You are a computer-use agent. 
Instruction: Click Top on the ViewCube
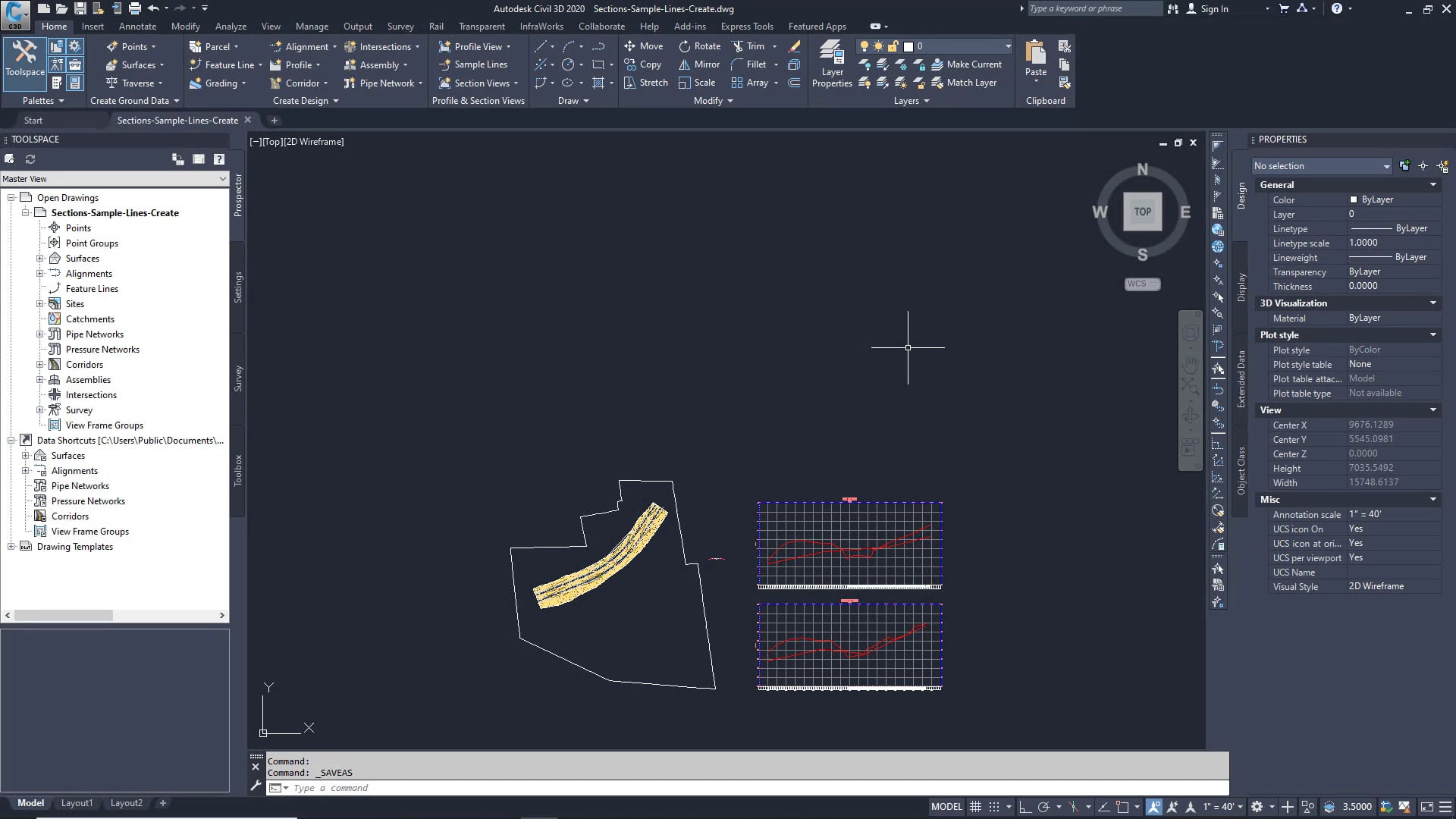(1143, 212)
